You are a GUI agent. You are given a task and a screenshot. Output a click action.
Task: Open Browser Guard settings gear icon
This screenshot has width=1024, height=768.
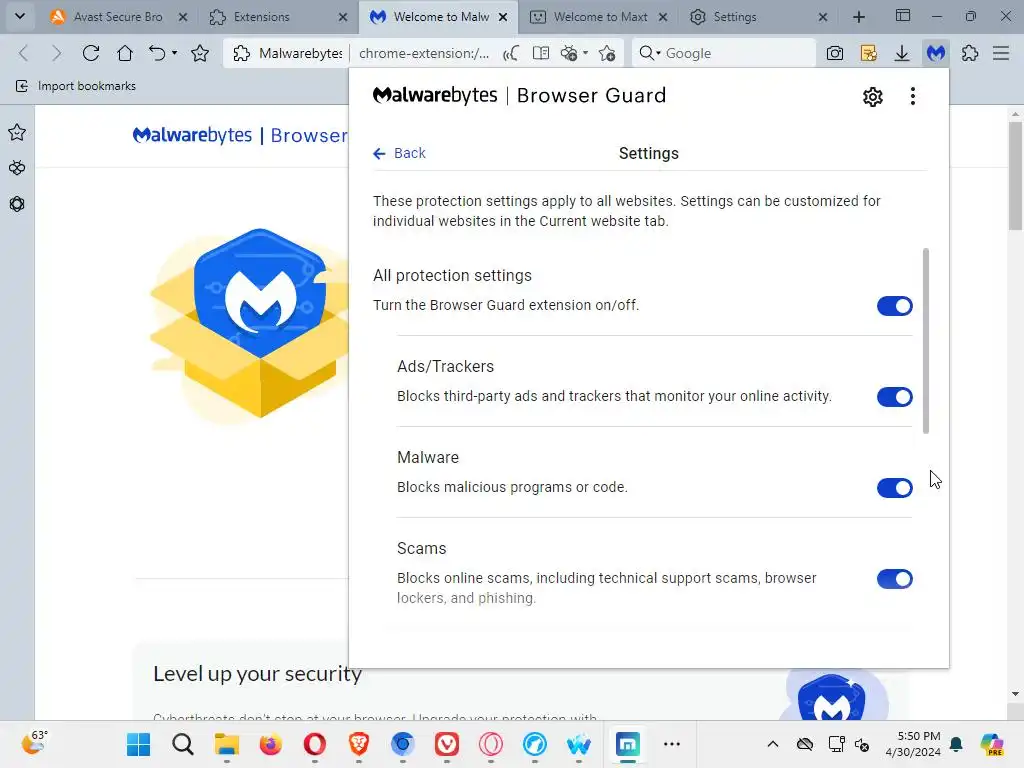pos(872,97)
